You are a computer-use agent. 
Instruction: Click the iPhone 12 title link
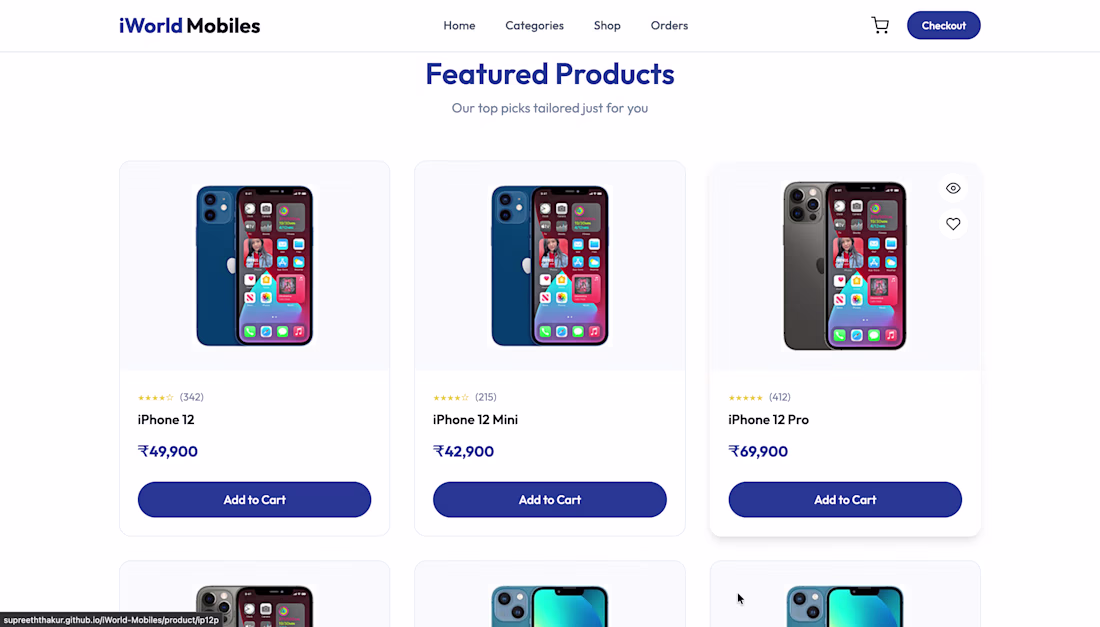tap(166, 419)
